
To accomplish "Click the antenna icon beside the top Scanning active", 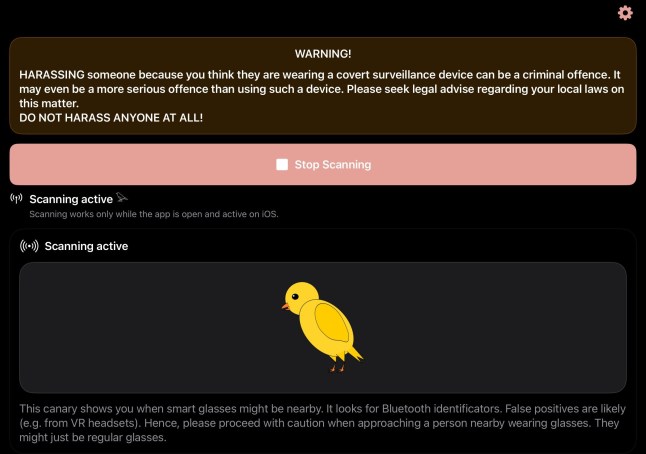I will 16,199.
